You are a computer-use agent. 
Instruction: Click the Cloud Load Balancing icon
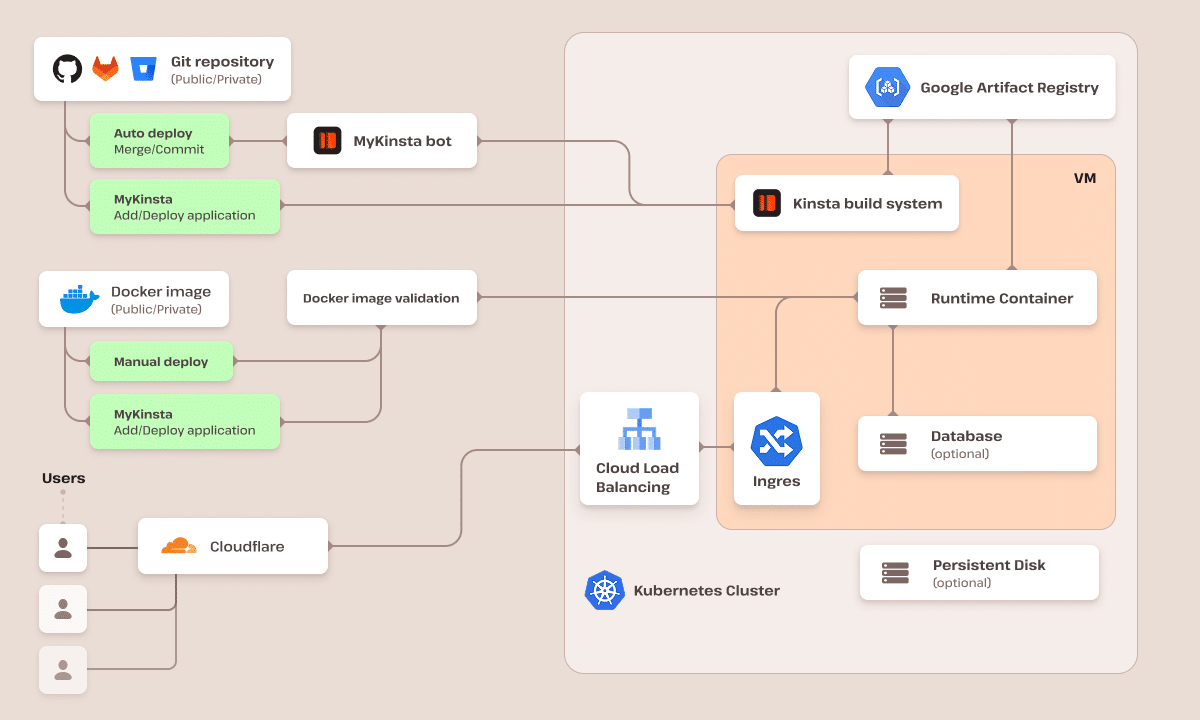point(639,428)
